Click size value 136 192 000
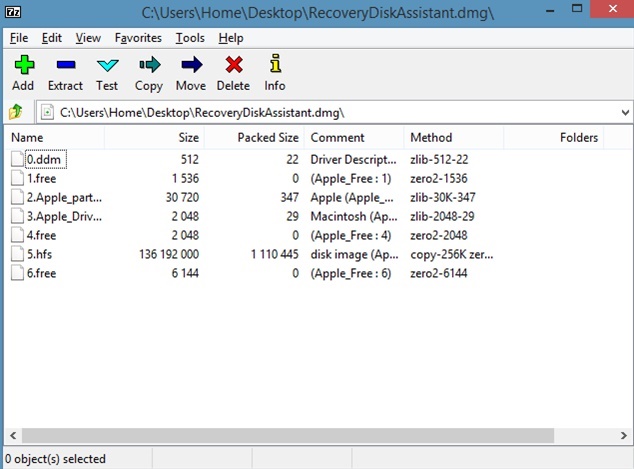Viewport: 634px width, 469px height. click(169, 254)
